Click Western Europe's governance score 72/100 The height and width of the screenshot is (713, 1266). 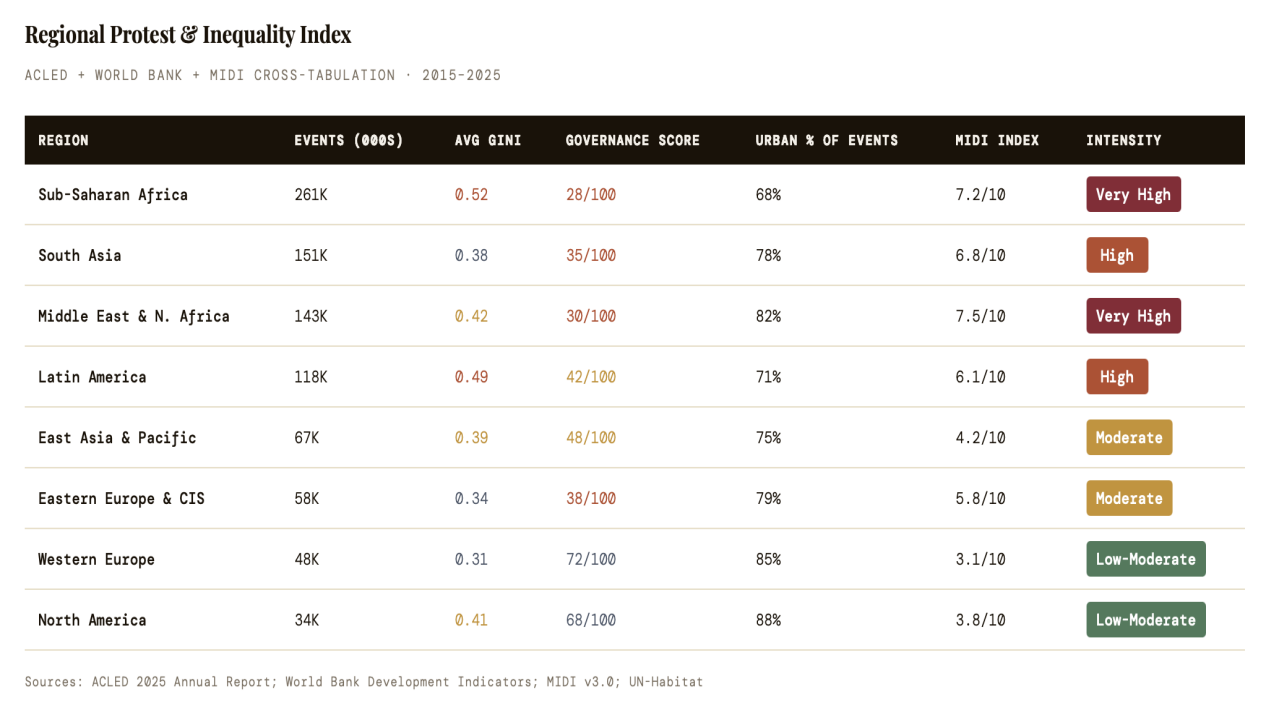point(590,560)
